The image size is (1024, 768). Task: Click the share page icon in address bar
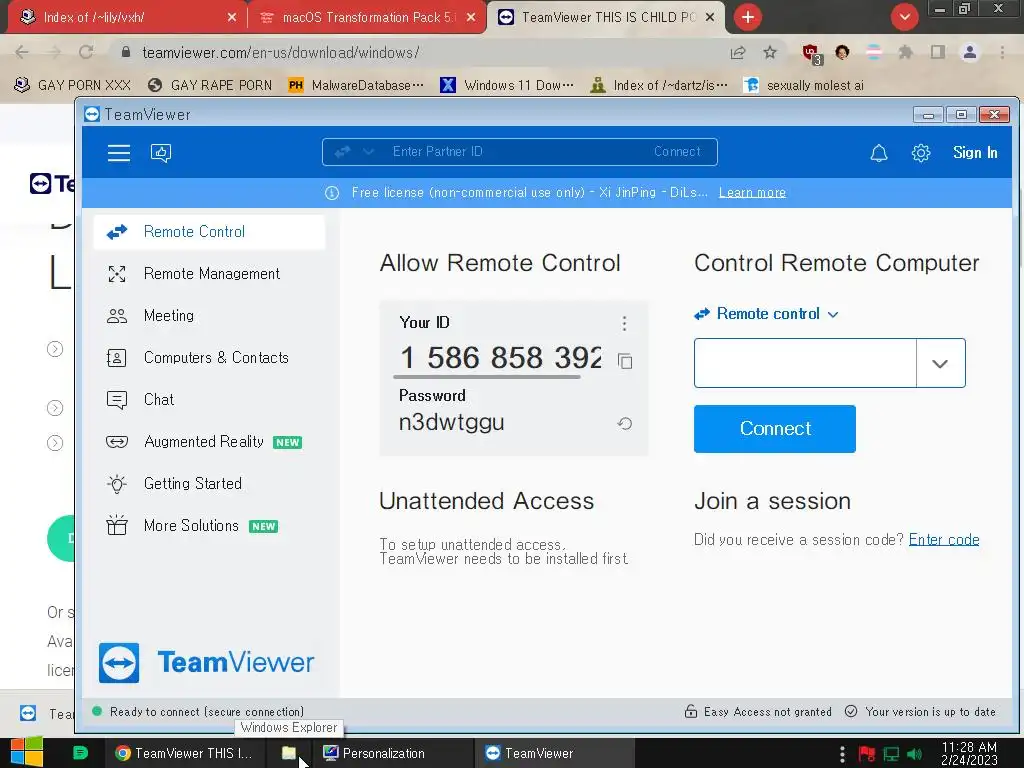click(738, 52)
